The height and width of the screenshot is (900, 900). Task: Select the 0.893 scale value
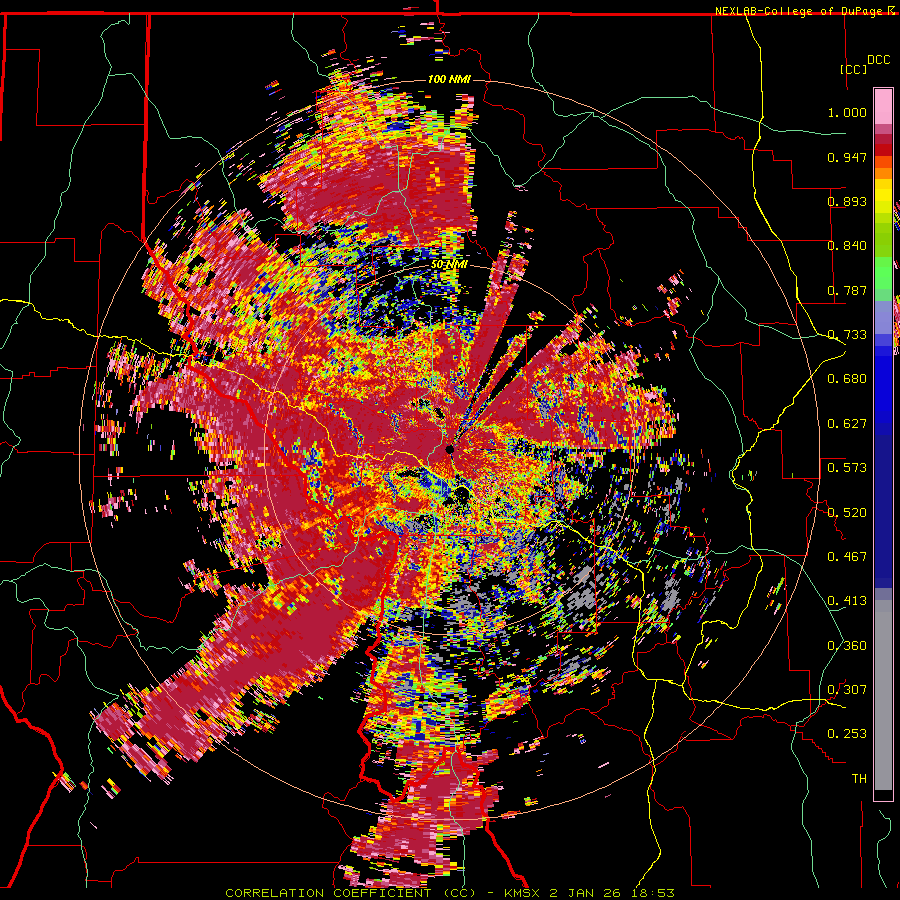click(x=847, y=201)
